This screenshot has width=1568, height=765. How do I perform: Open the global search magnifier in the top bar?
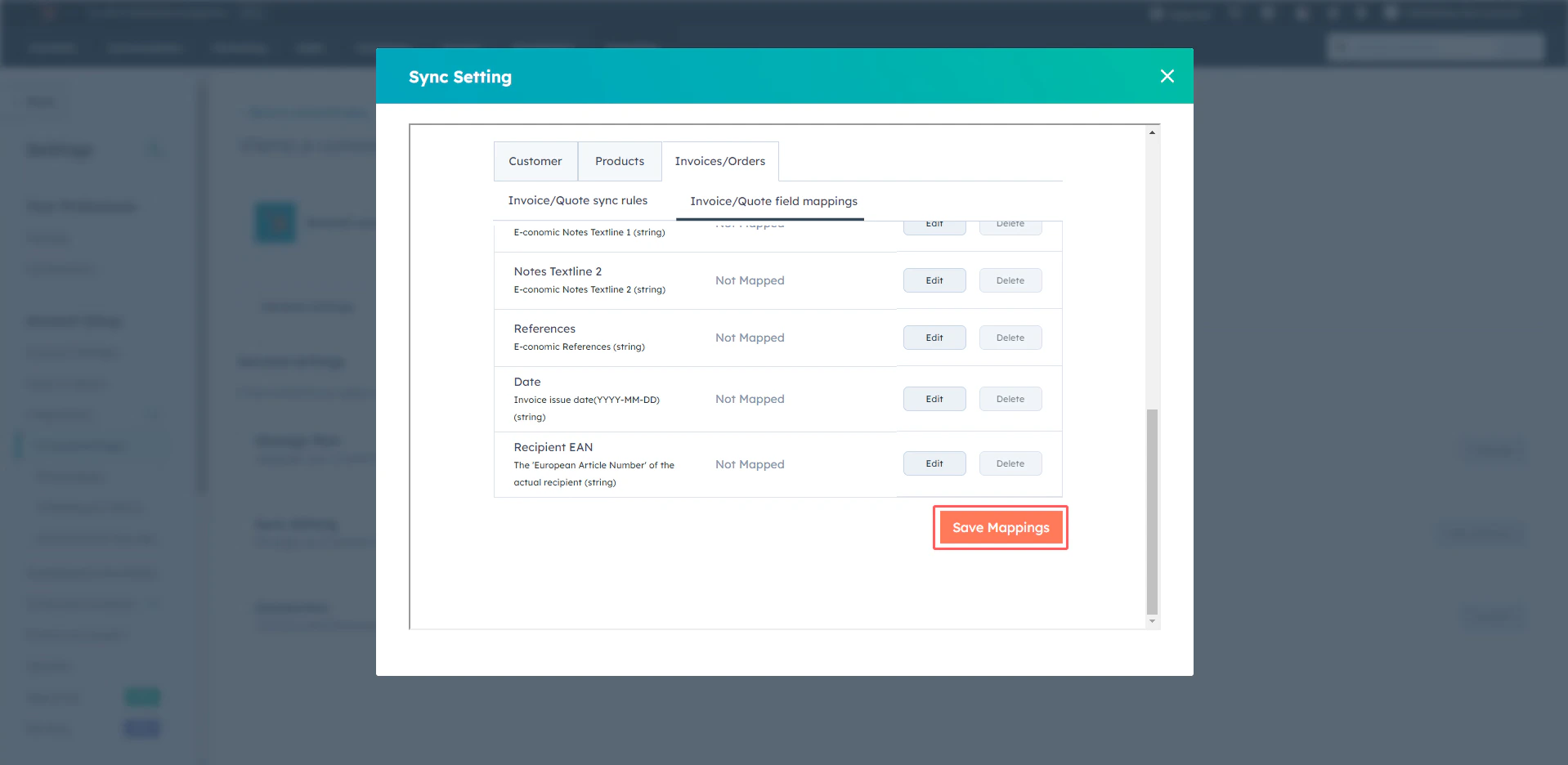tap(1235, 13)
